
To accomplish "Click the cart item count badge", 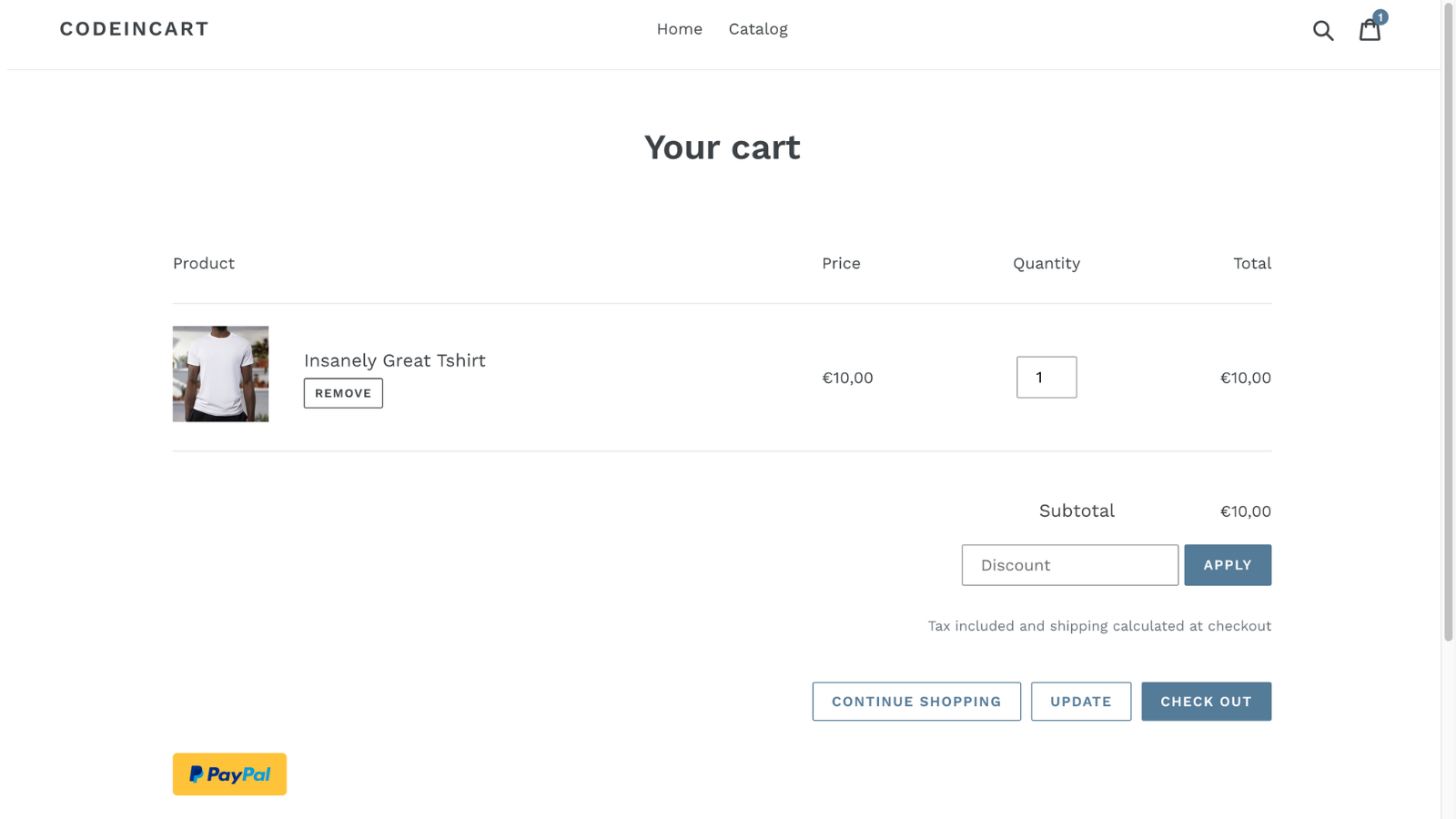I will [1380, 16].
